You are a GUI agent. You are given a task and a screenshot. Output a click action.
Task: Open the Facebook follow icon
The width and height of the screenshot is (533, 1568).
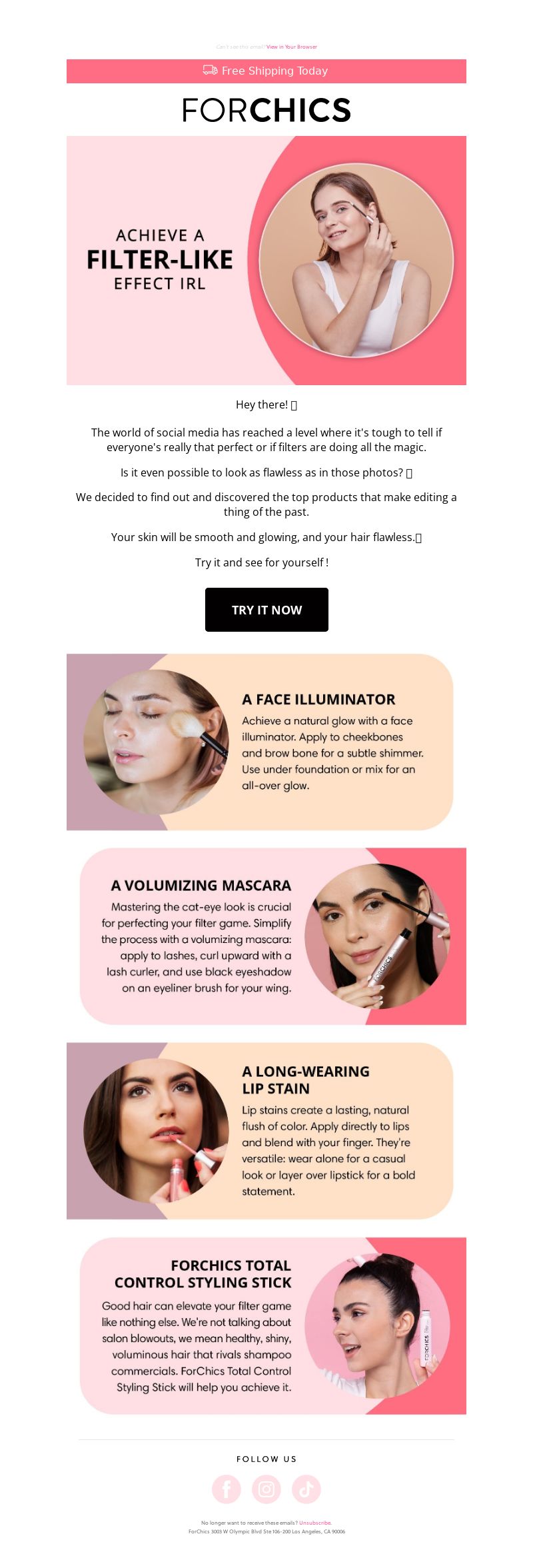pos(227,1489)
